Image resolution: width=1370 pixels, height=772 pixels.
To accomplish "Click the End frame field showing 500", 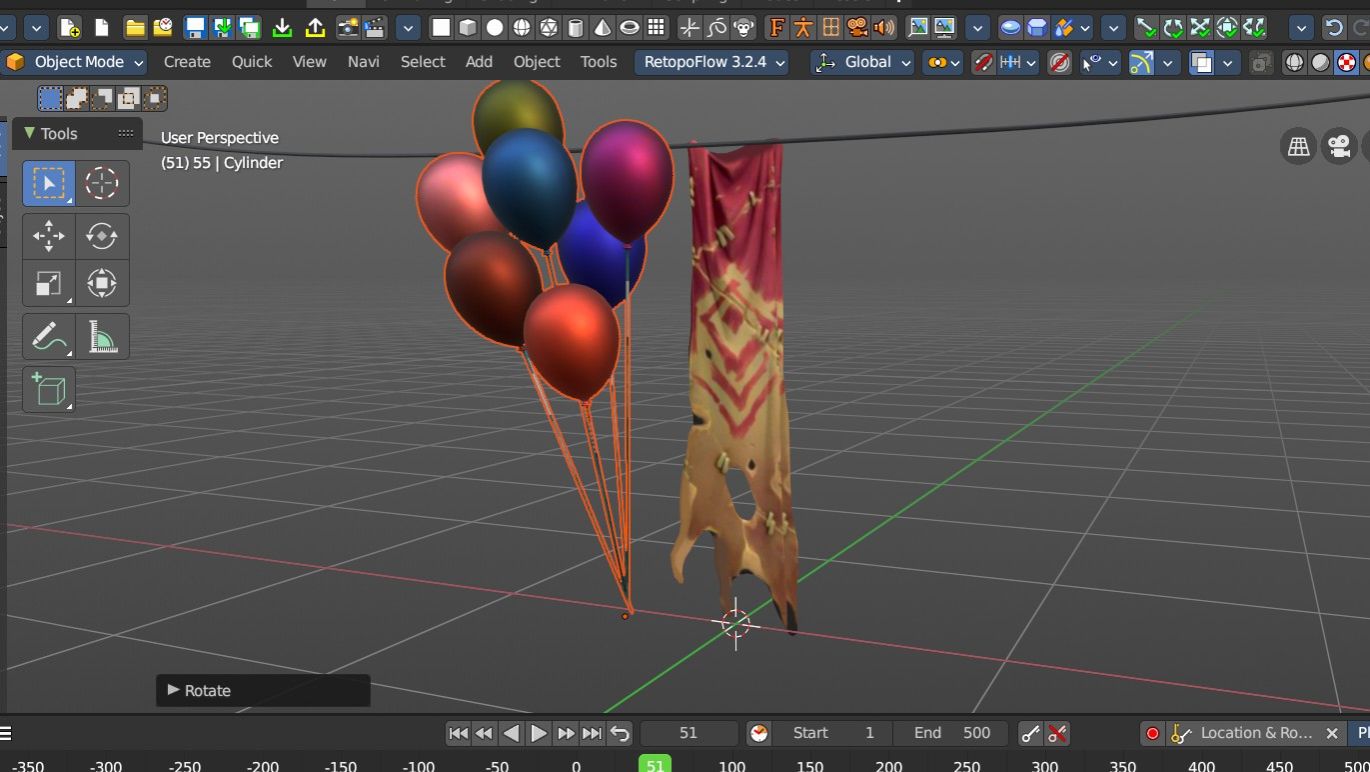I will 951,733.
